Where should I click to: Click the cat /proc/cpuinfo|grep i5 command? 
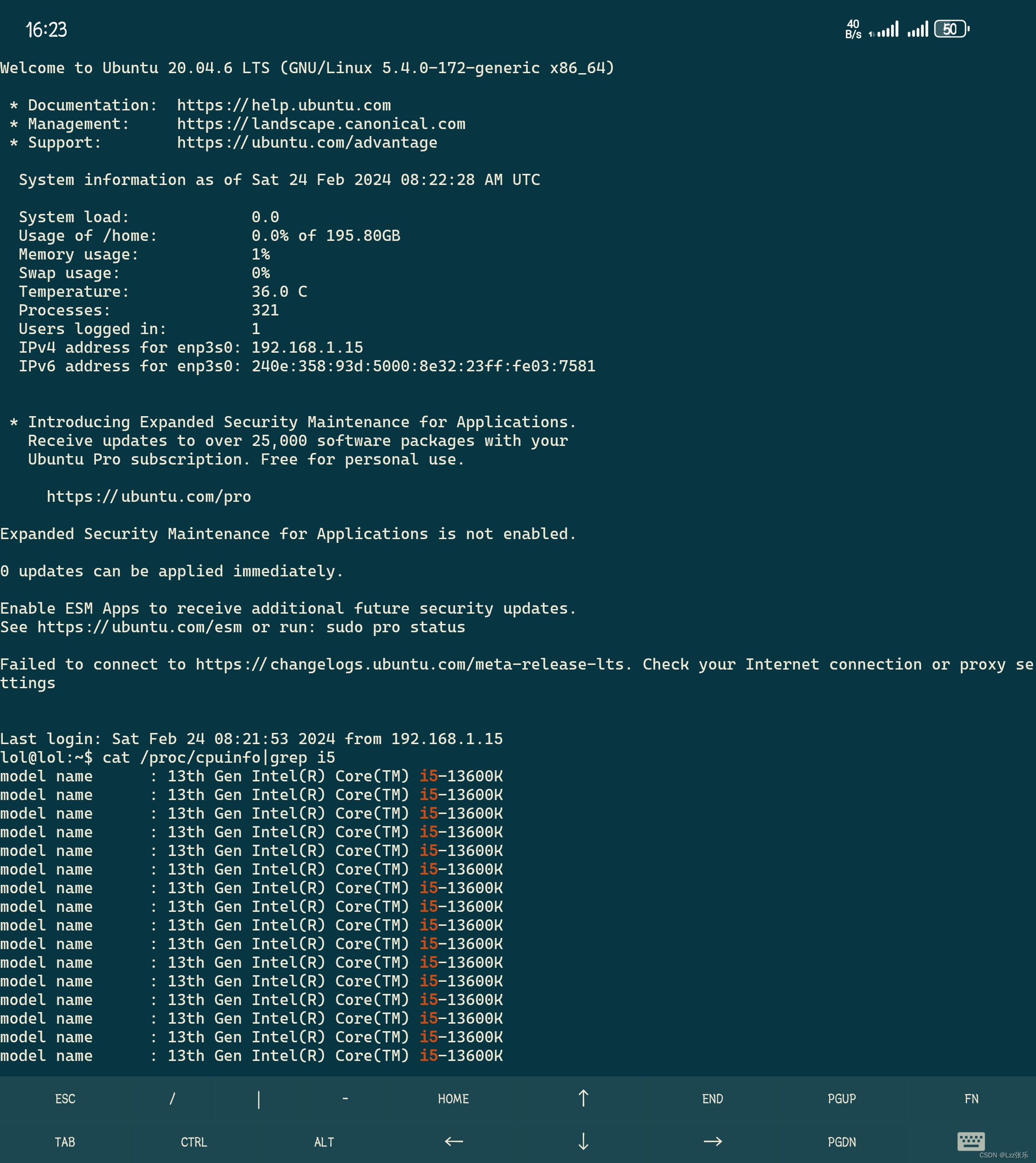click(x=218, y=758)
